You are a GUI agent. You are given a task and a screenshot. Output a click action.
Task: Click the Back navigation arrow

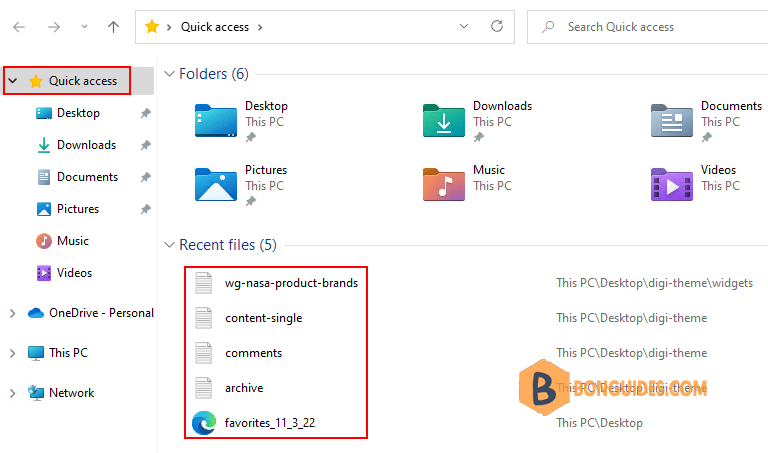(x=19, y=27)
